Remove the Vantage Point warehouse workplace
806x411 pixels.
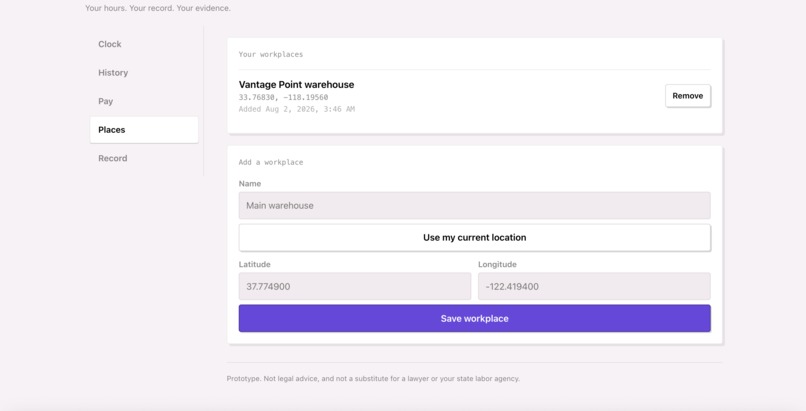pyautogui.click(x=688, y=96)
